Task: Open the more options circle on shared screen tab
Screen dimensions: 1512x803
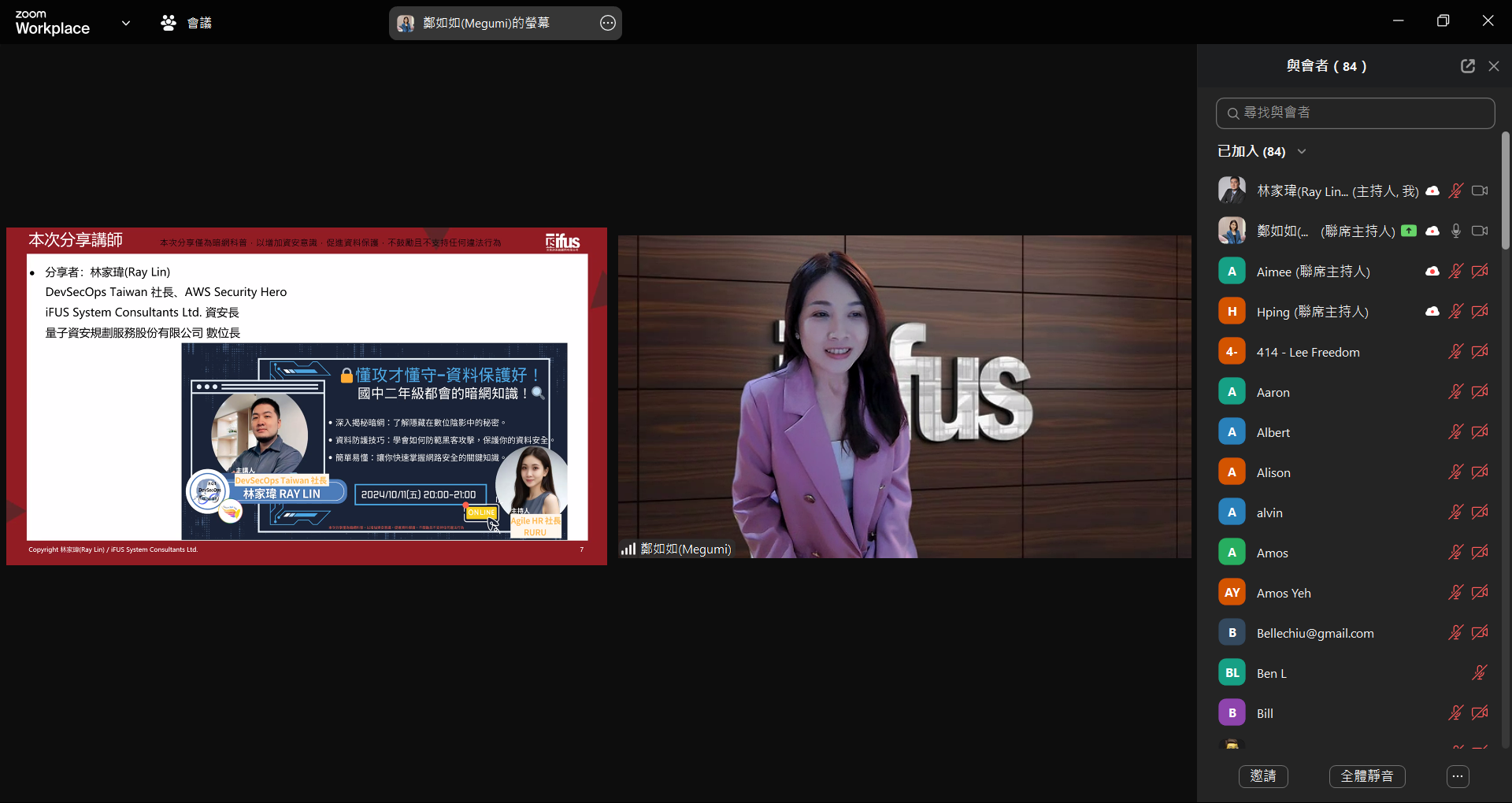Action: tap(607, 23)
